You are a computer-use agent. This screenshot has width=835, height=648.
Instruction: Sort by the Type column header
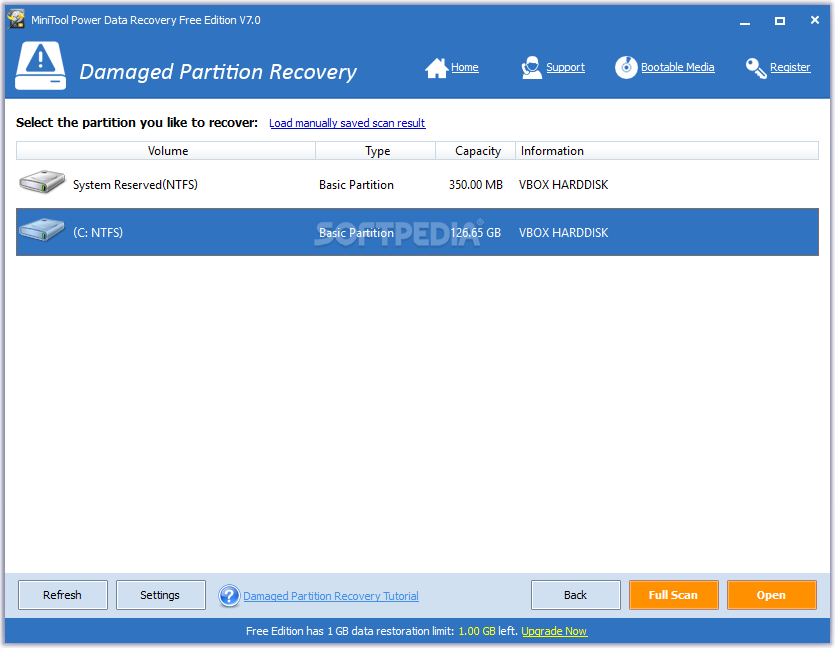tap(376, 151)
